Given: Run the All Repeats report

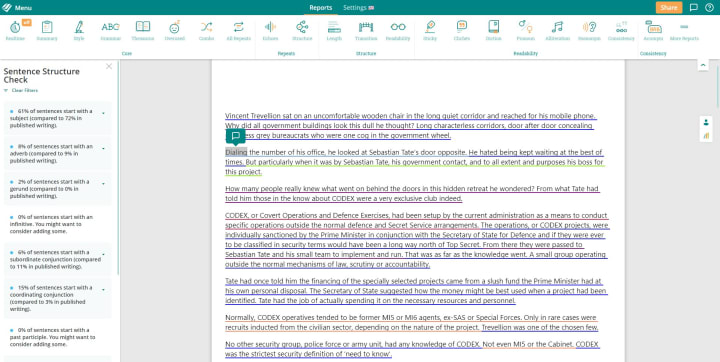Looking at the screenshot, I should click(x=238, y=30).
